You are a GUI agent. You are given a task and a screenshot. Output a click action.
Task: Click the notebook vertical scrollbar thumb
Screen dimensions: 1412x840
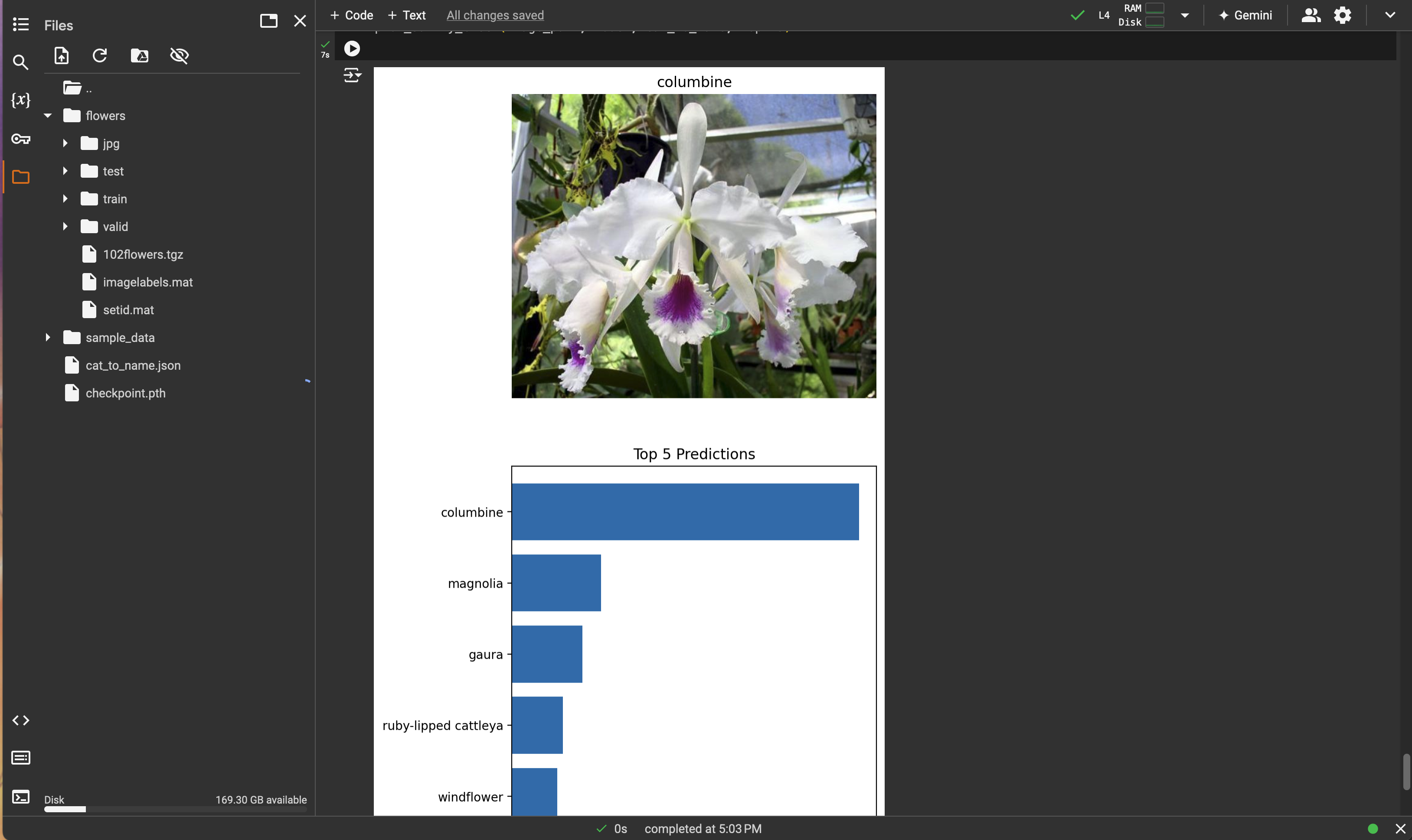1406,772
